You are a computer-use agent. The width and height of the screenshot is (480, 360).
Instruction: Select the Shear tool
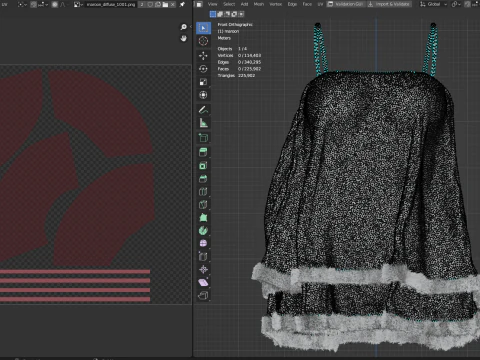203,282
